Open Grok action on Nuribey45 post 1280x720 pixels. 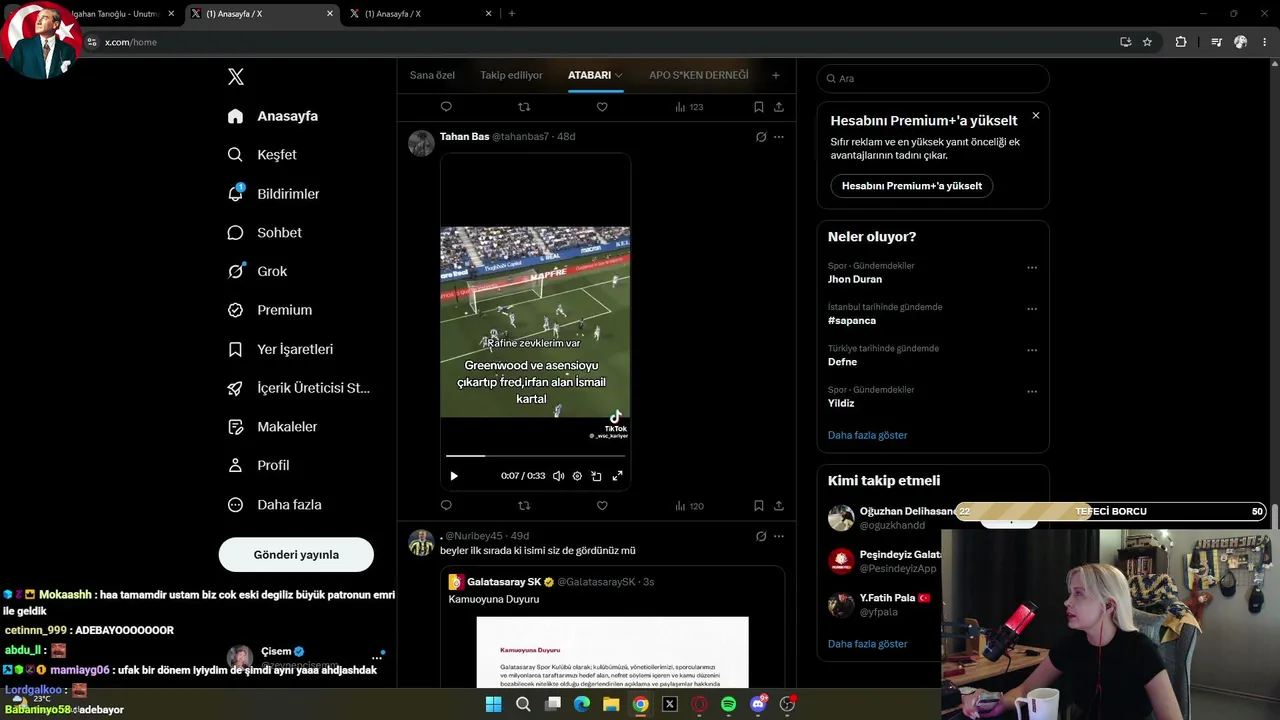761,536
